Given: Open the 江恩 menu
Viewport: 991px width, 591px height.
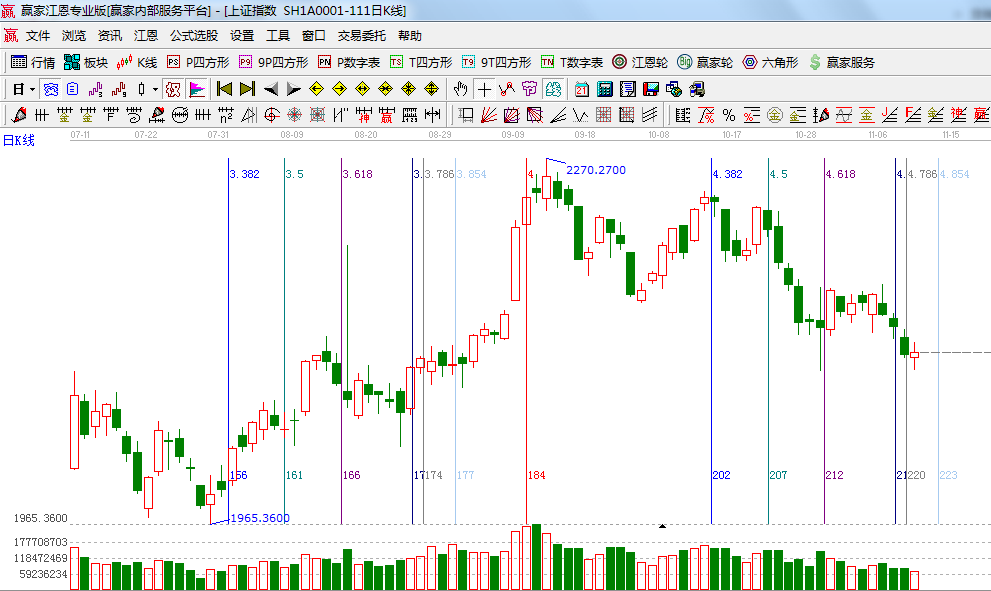Looking at the screenshot, I should point(146,35).
